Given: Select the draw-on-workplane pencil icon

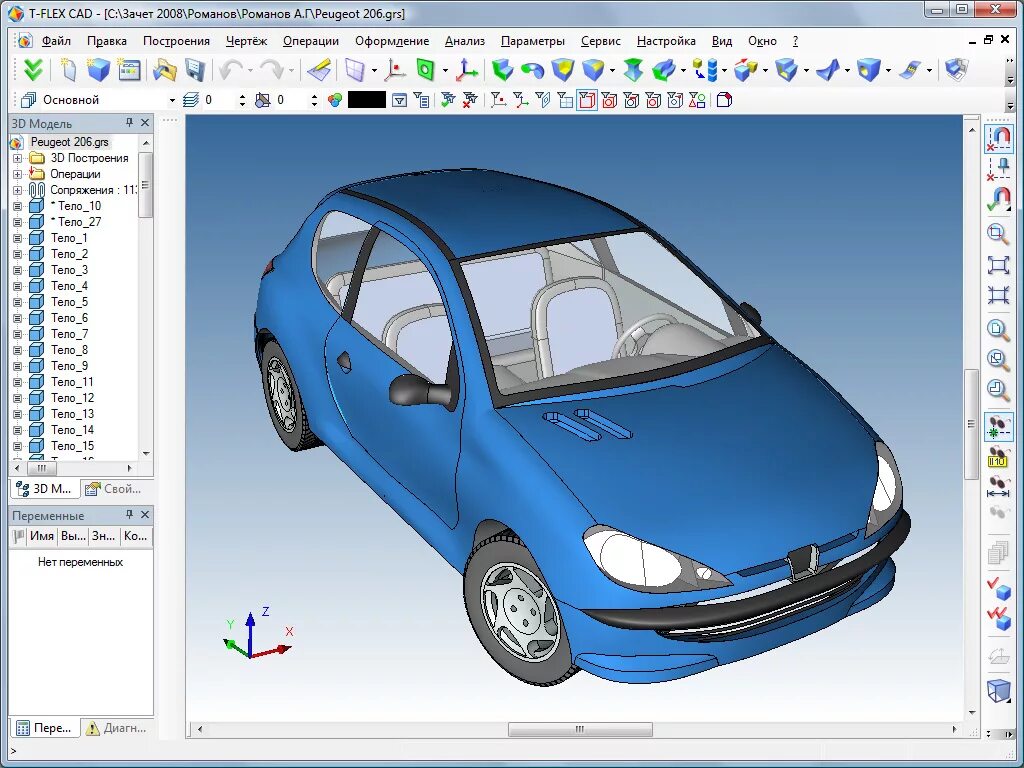Looking at the screenshot, I should [x=319, y=69].
